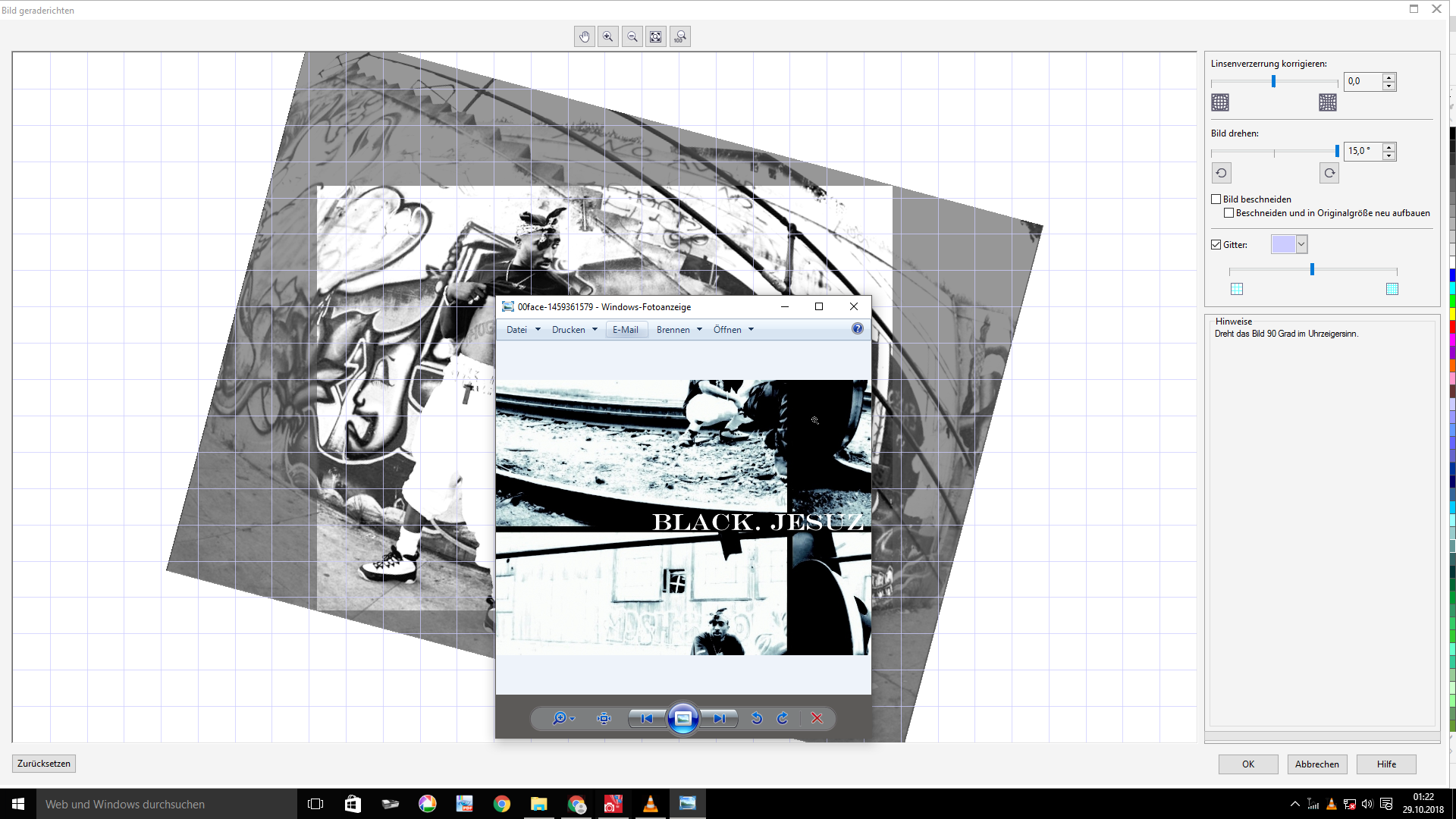The width and height of the screenshot is (1456, 819).
Task: Click barrel lens distortion icon
Action: click(x=1220, y=102)
